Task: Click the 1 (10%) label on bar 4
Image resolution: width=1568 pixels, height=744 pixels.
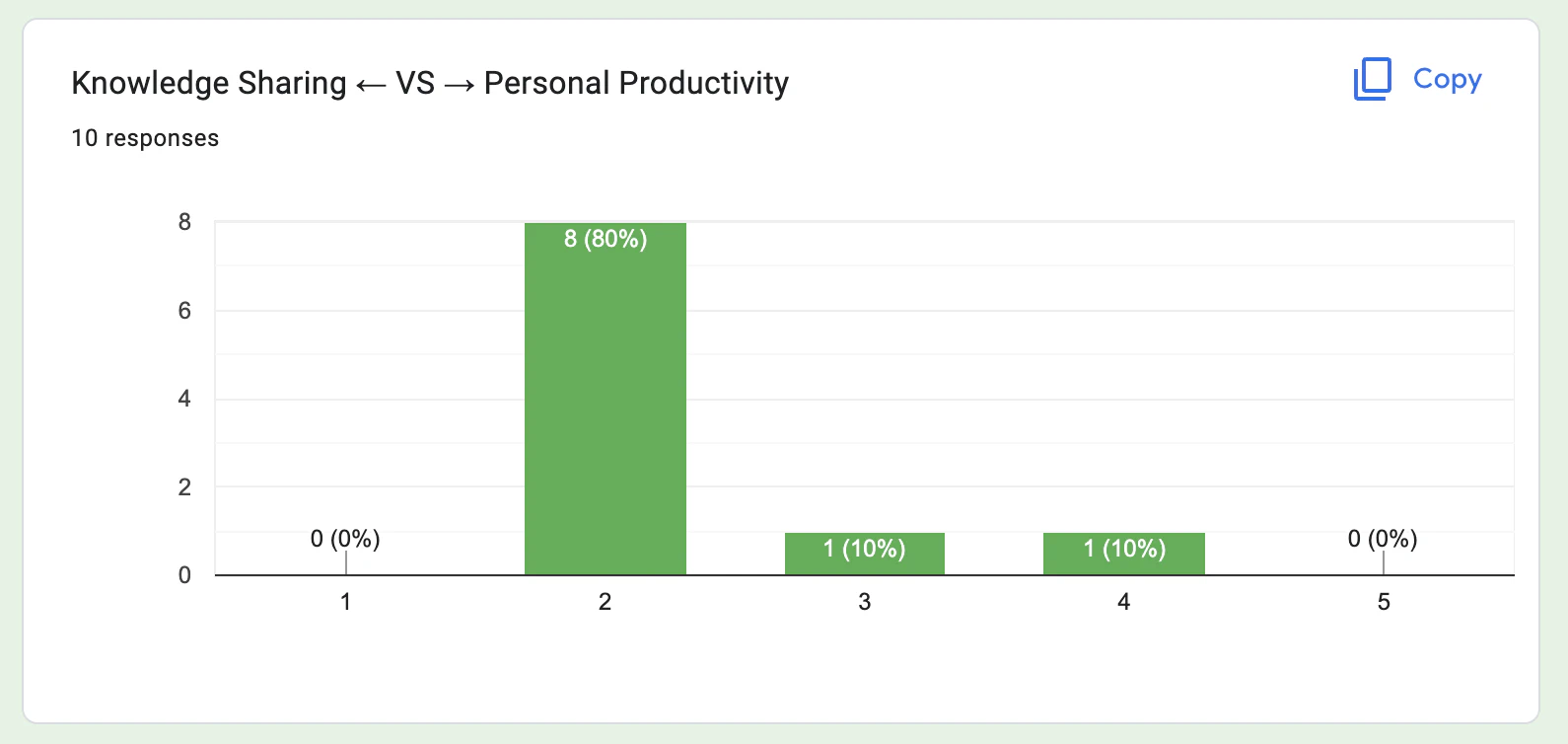Action: pyautogui.click(x=1124, y=549)
